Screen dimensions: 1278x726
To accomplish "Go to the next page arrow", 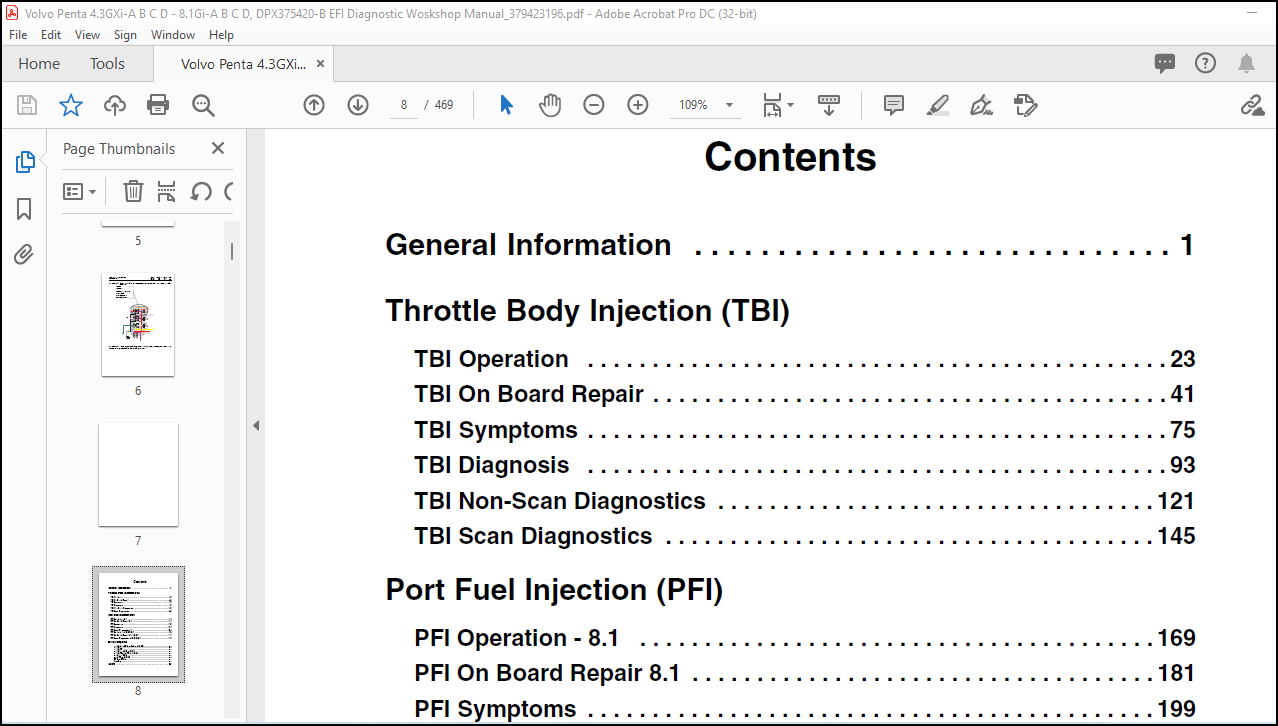I will pyautogui.click(x=358, y=105).
